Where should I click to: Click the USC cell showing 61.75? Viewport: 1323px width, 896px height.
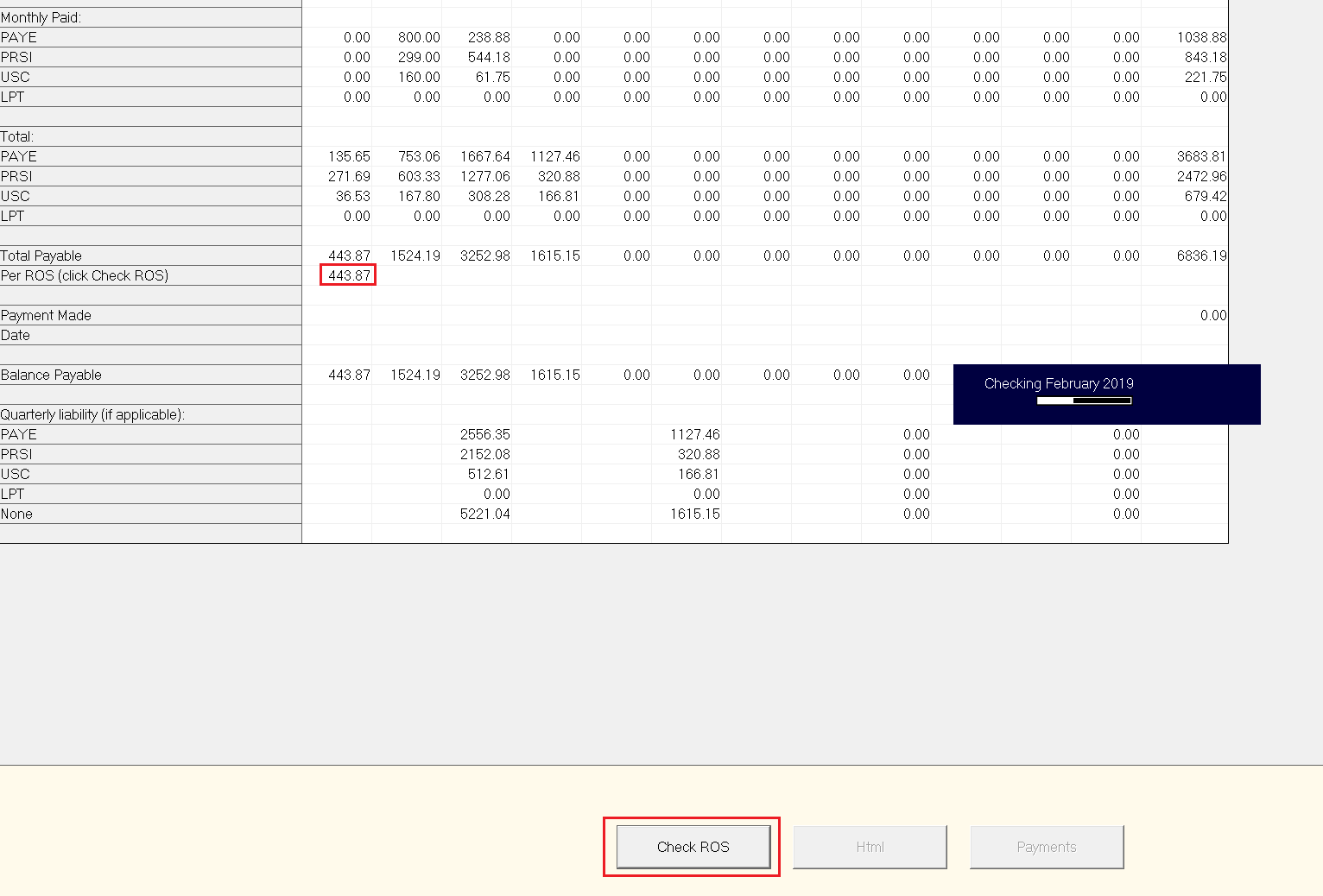tap(492, 77)
